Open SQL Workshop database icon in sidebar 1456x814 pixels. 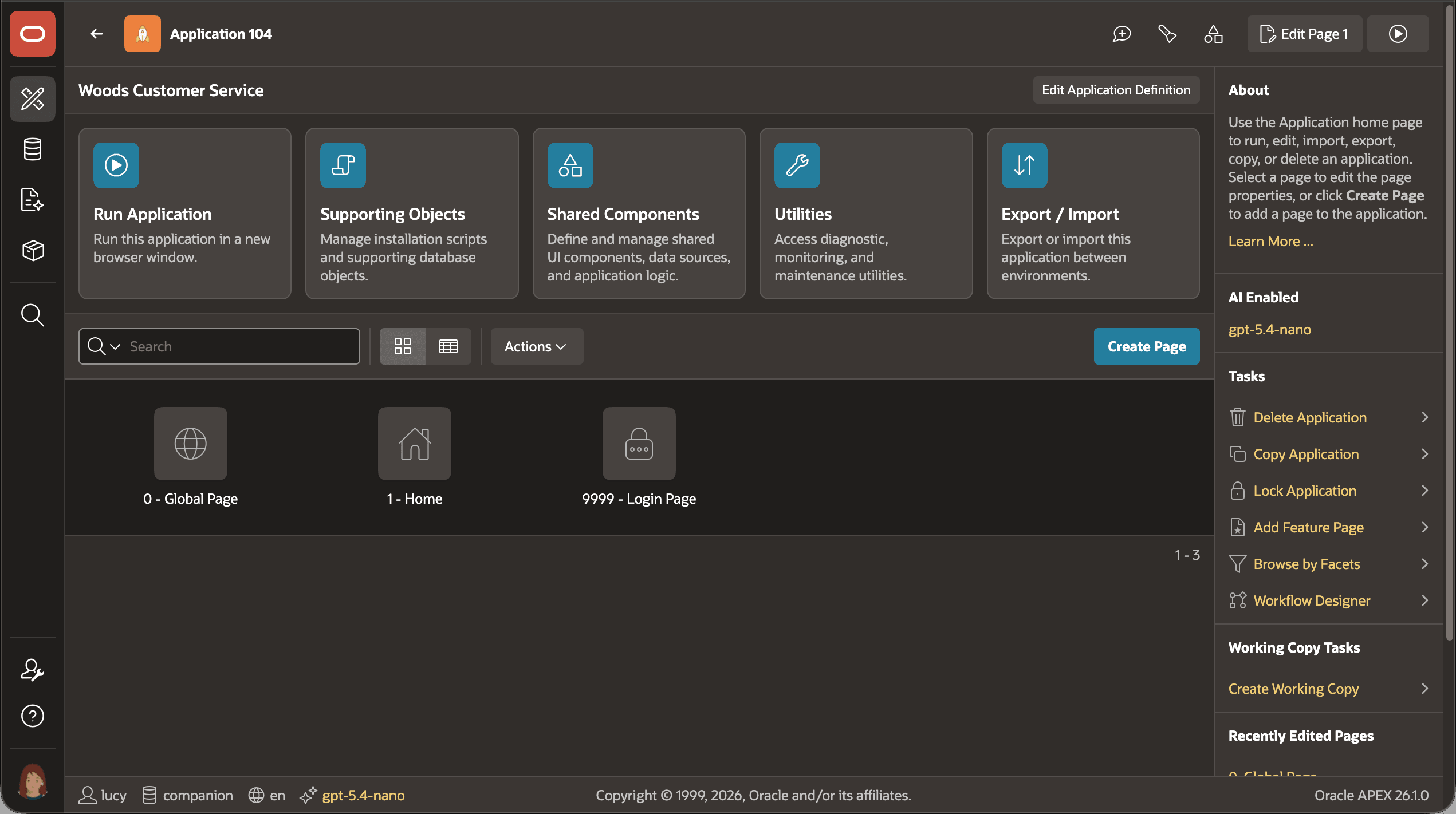pos(33,149)
